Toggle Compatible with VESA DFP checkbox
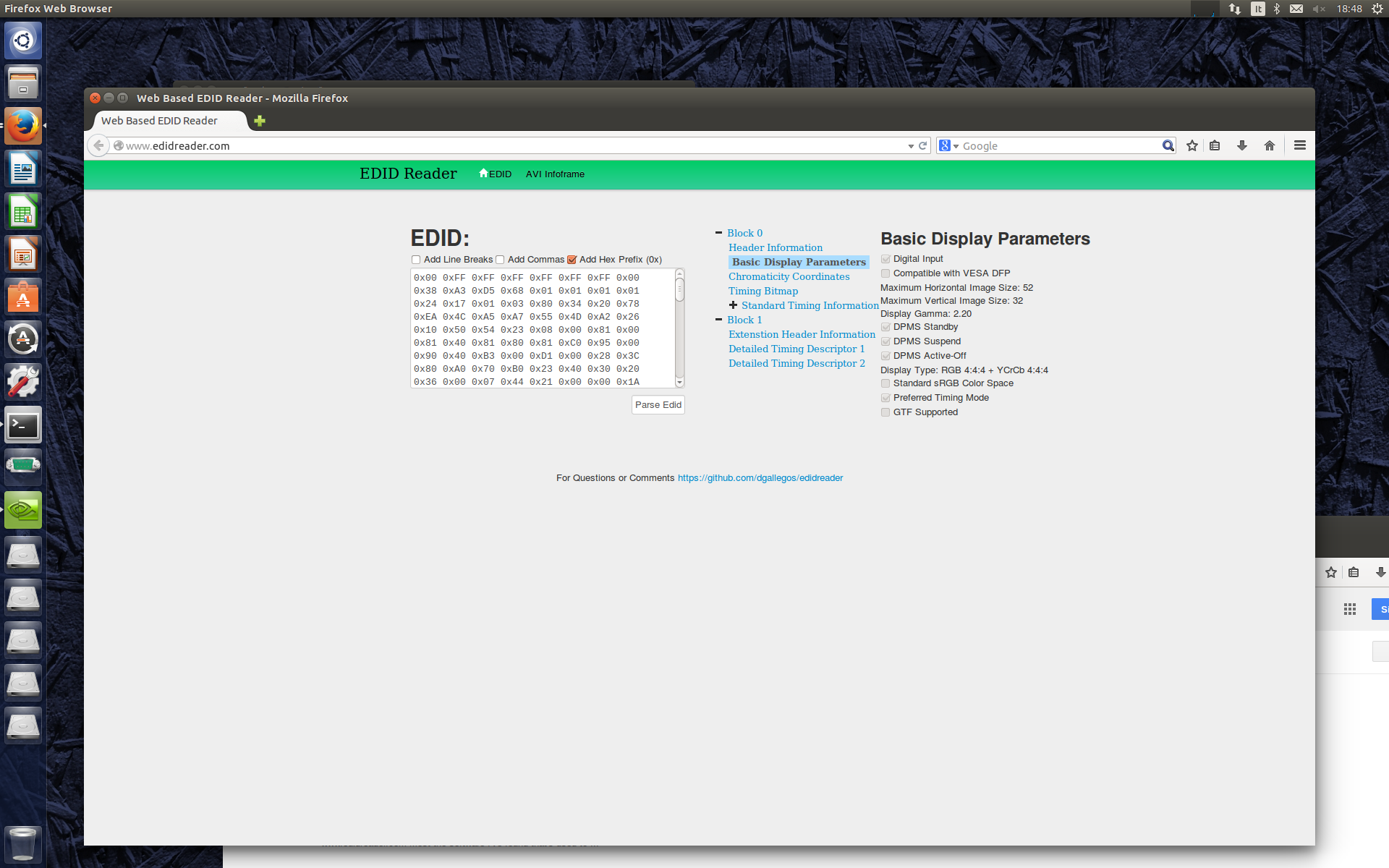 [x=885, y=273]
